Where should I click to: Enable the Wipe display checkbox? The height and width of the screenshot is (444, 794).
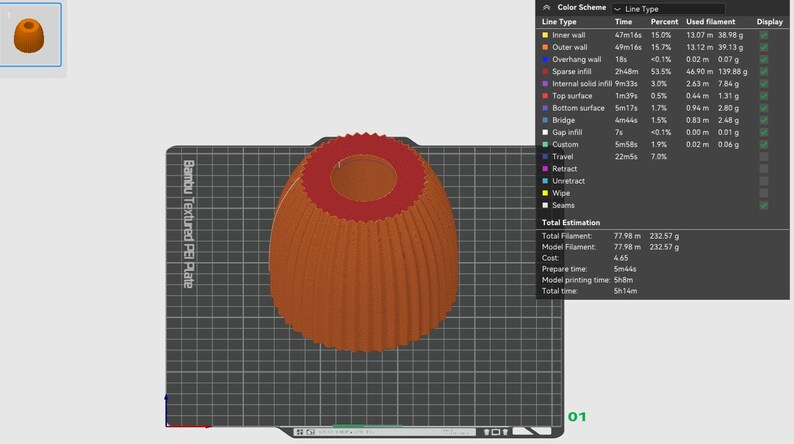[x=764, y=193]
